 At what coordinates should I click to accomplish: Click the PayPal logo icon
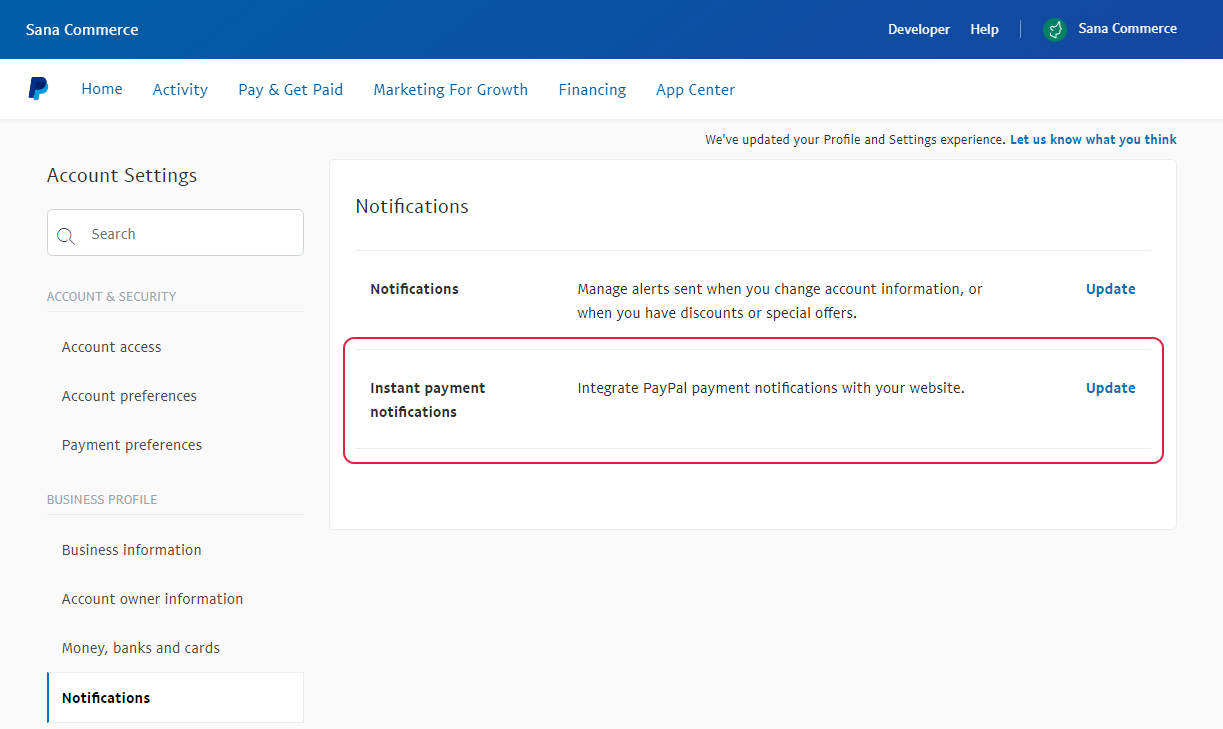point(38,89)
